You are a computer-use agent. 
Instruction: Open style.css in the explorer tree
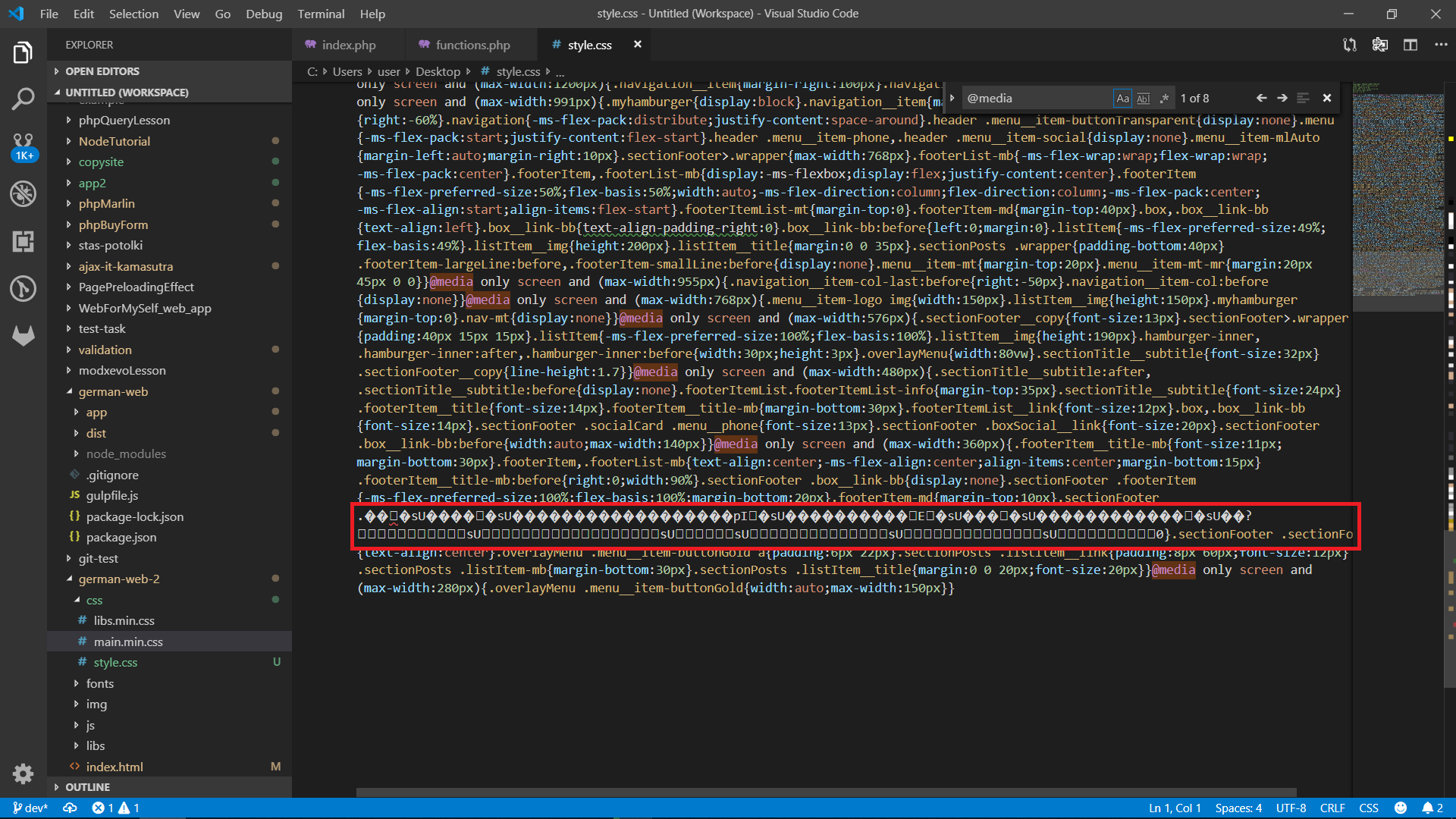pos(170,662)
